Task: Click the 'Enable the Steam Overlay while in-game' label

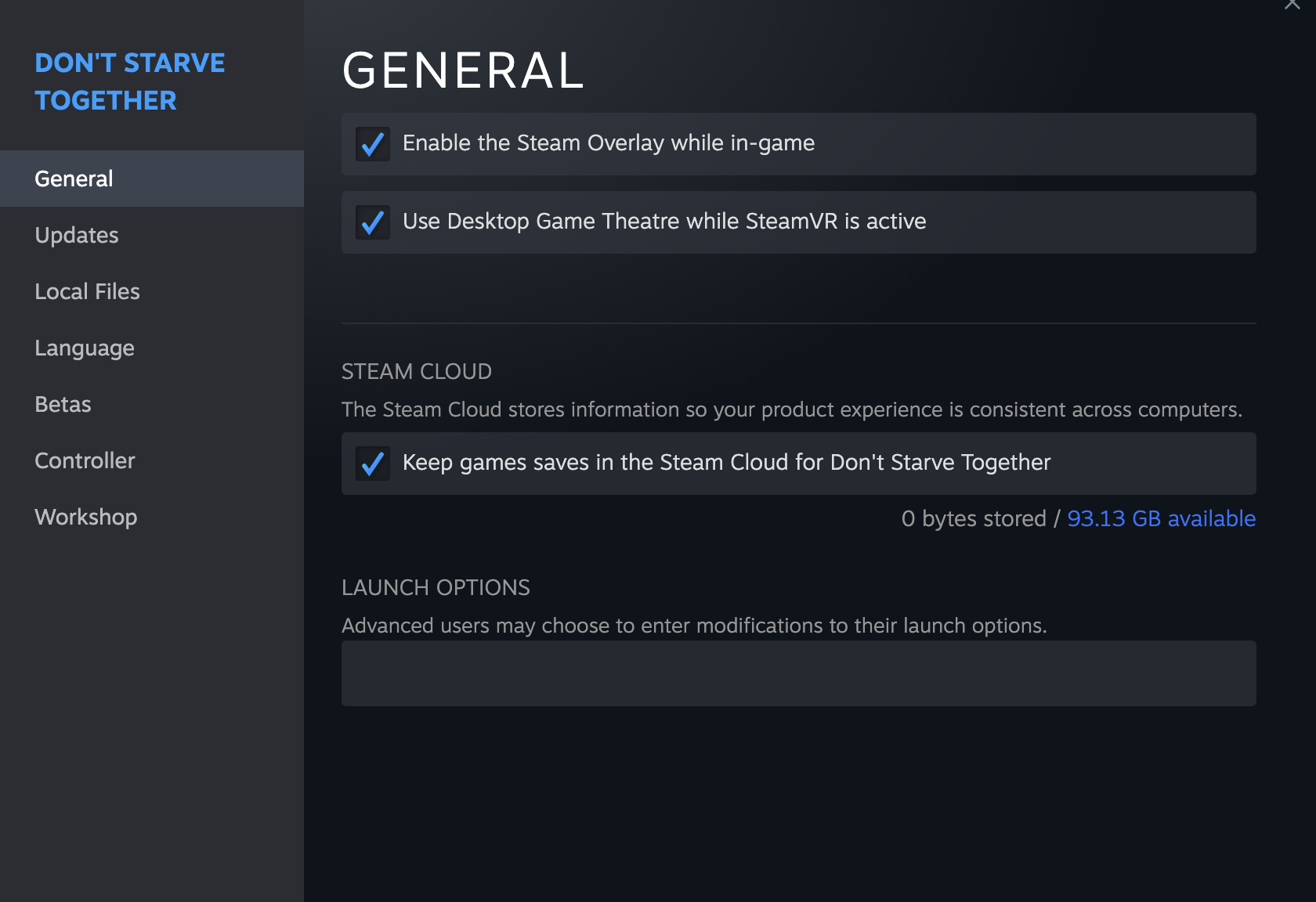Action: (608, 143)
